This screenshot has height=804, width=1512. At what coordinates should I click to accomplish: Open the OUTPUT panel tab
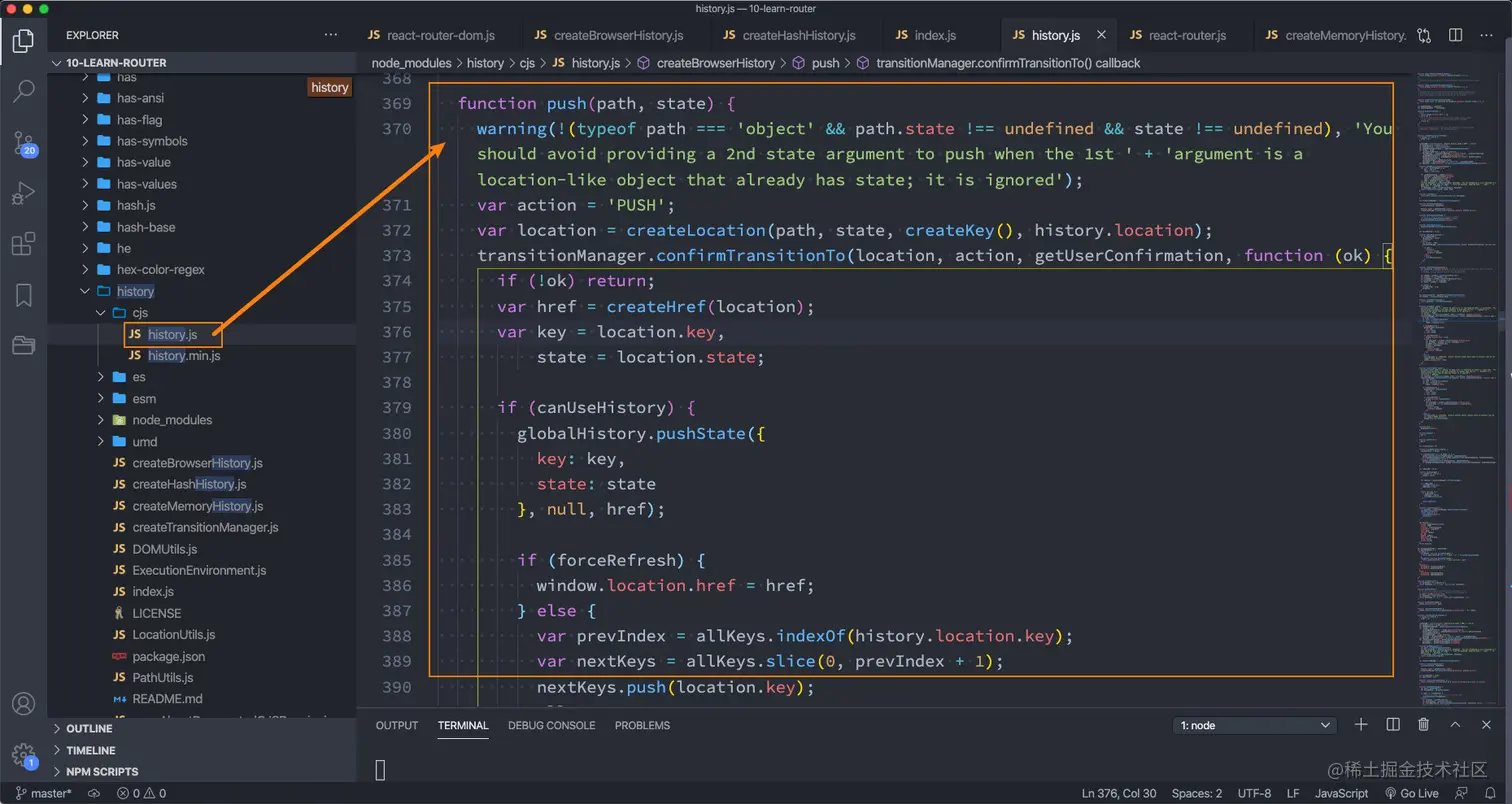397,725
